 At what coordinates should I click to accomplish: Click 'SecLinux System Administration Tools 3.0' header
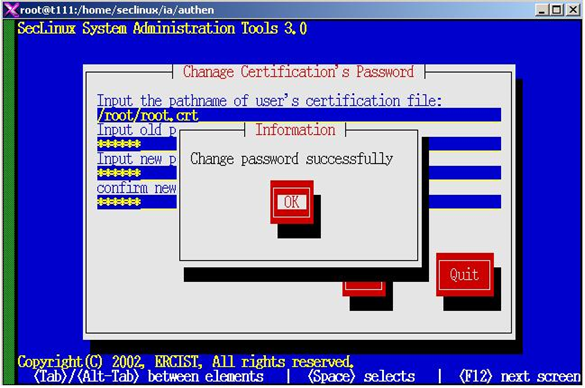(x=162, y=28)
